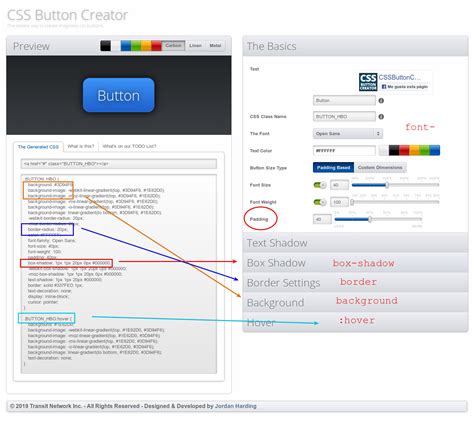This screenshot has height=429, width=474.
Task: Click the Font Weight value box
Action: click(339, 202)
